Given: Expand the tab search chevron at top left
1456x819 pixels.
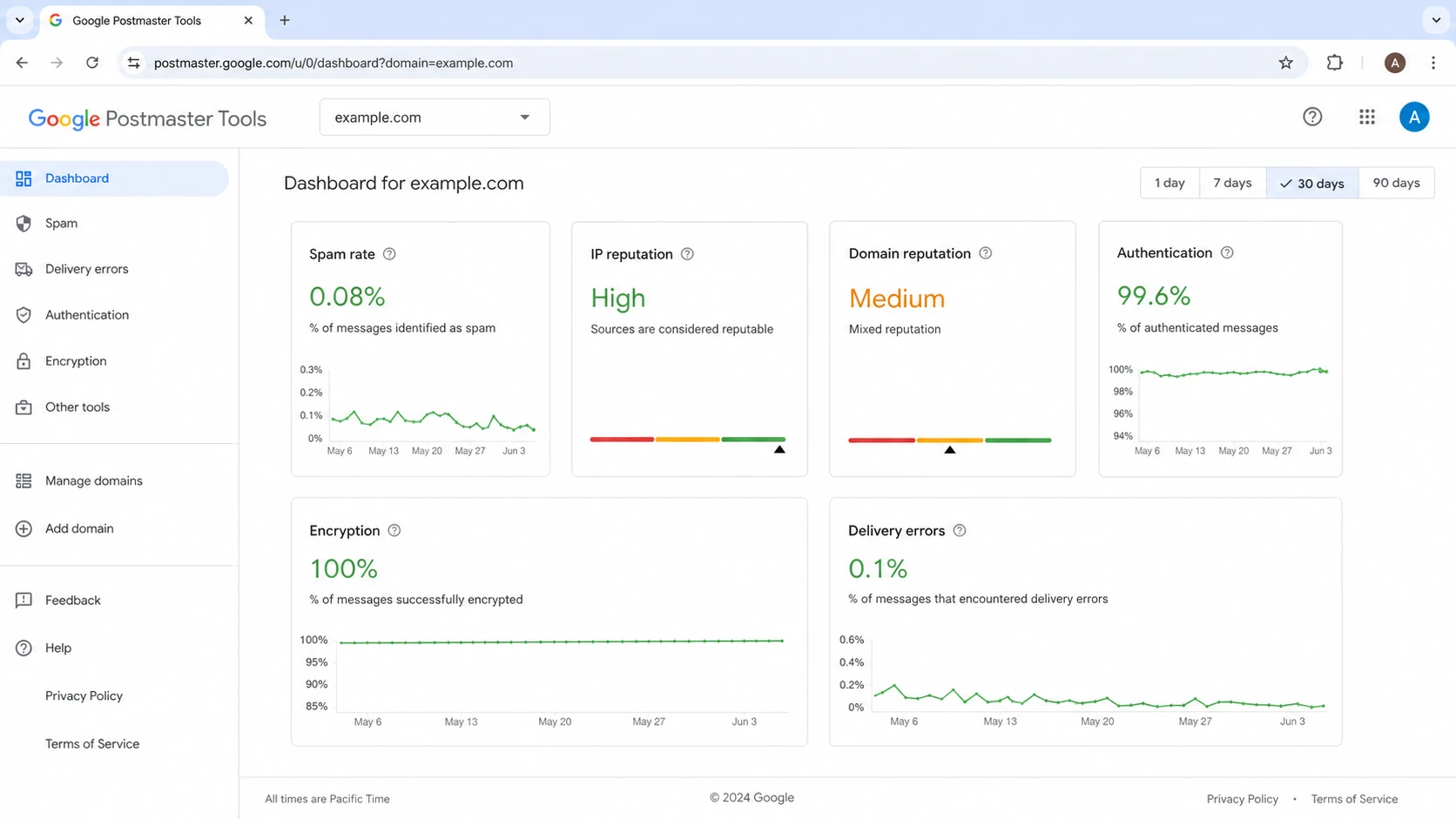Looking at the screenshot, I should (x=20, y=20).
